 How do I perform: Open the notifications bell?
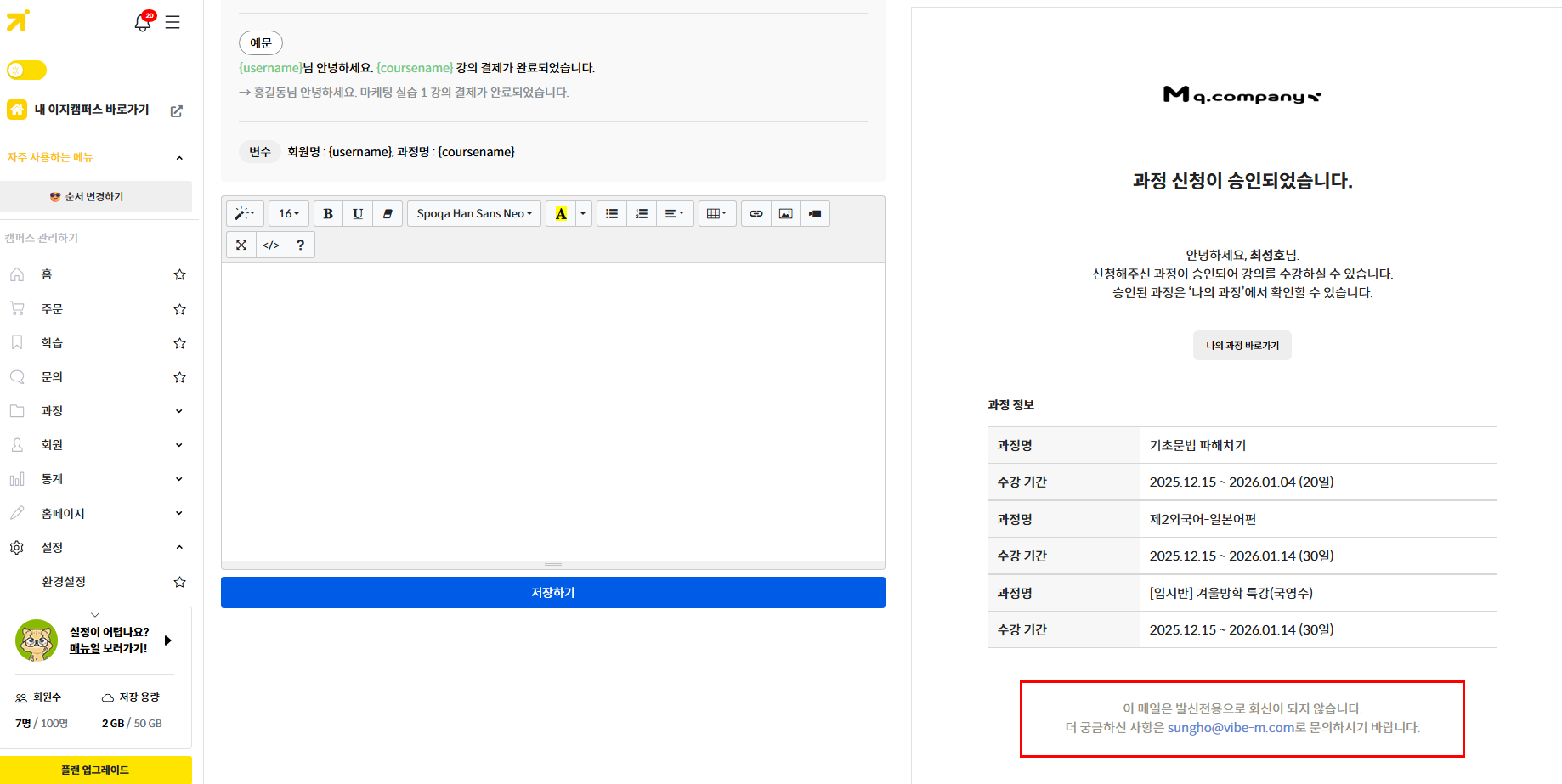pos(143,23)
